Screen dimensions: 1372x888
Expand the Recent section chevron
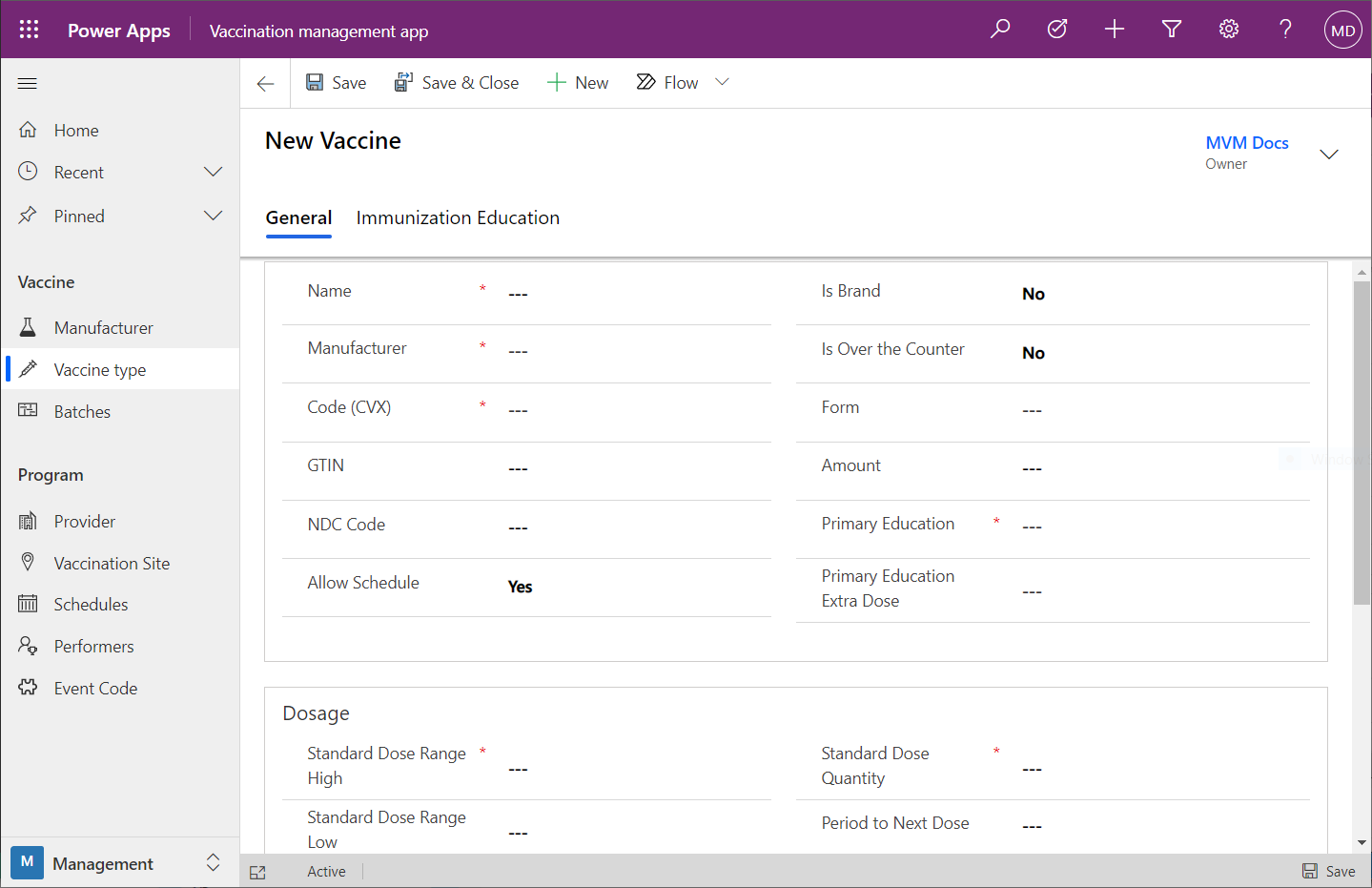213,173
